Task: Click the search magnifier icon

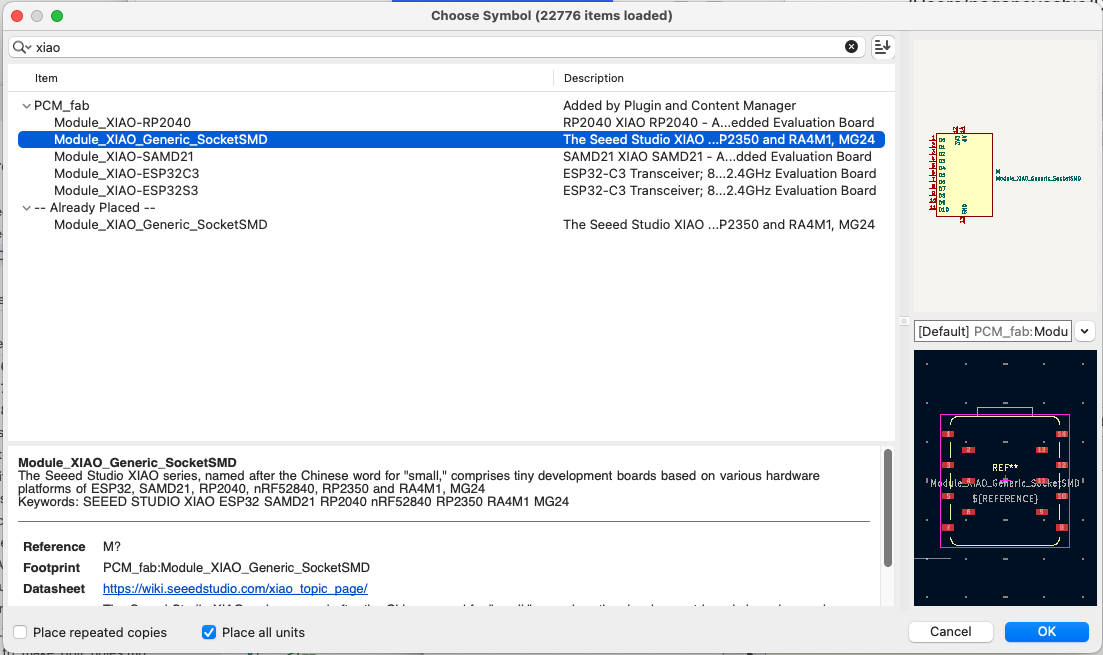Action: [x=21, y=47]
